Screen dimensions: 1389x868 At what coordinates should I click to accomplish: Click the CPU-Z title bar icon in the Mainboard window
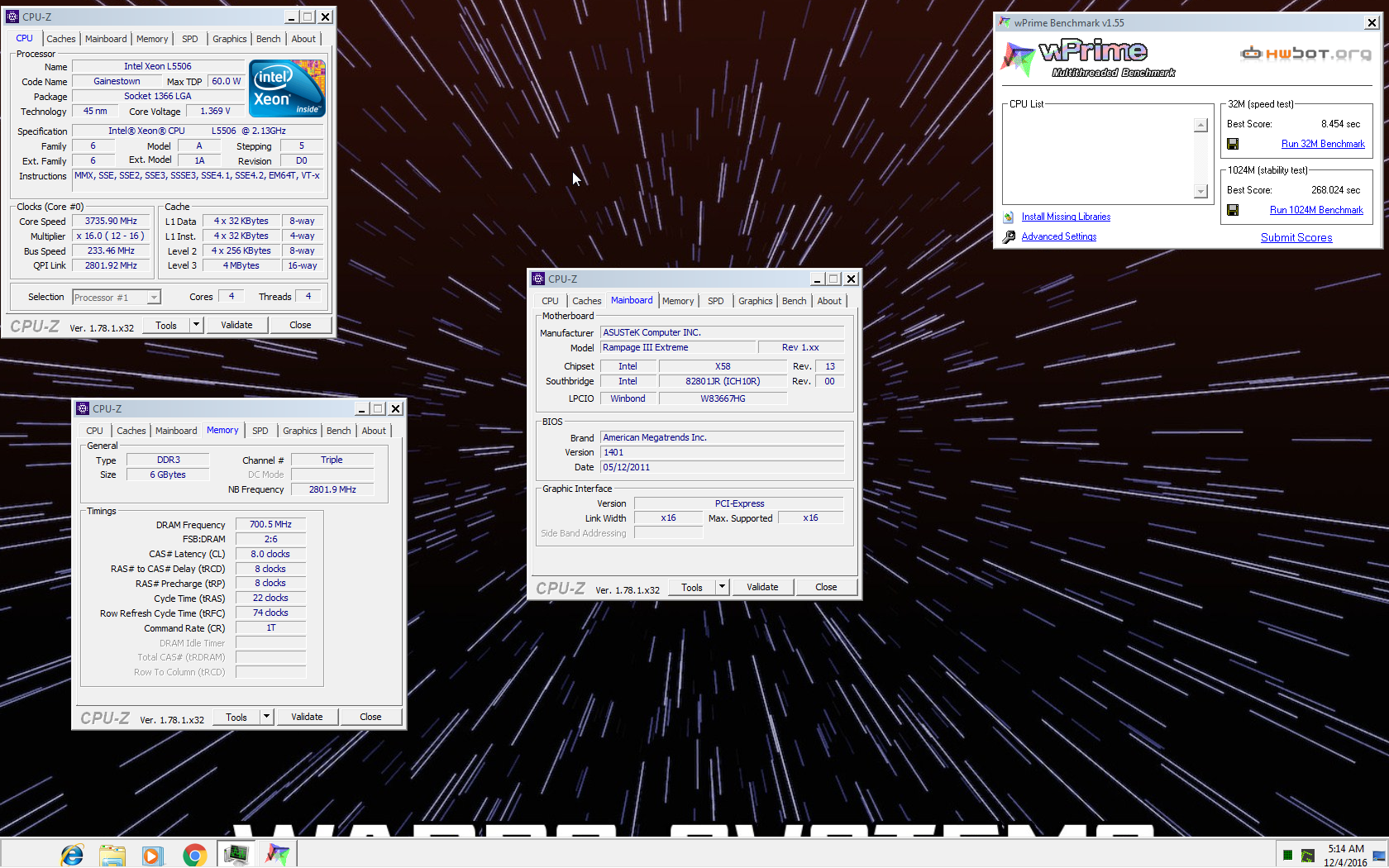pos(538,279)
